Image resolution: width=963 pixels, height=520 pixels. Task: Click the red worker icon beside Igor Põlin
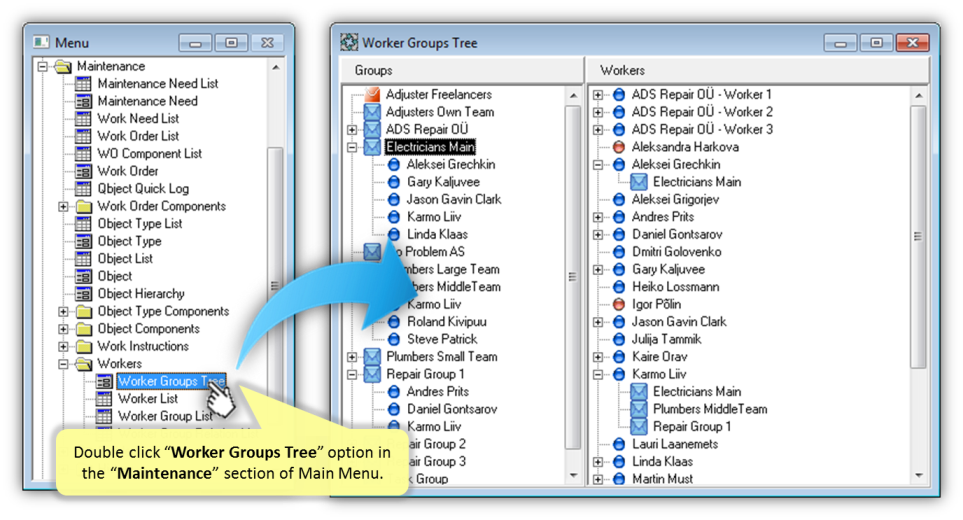[619, 305]
